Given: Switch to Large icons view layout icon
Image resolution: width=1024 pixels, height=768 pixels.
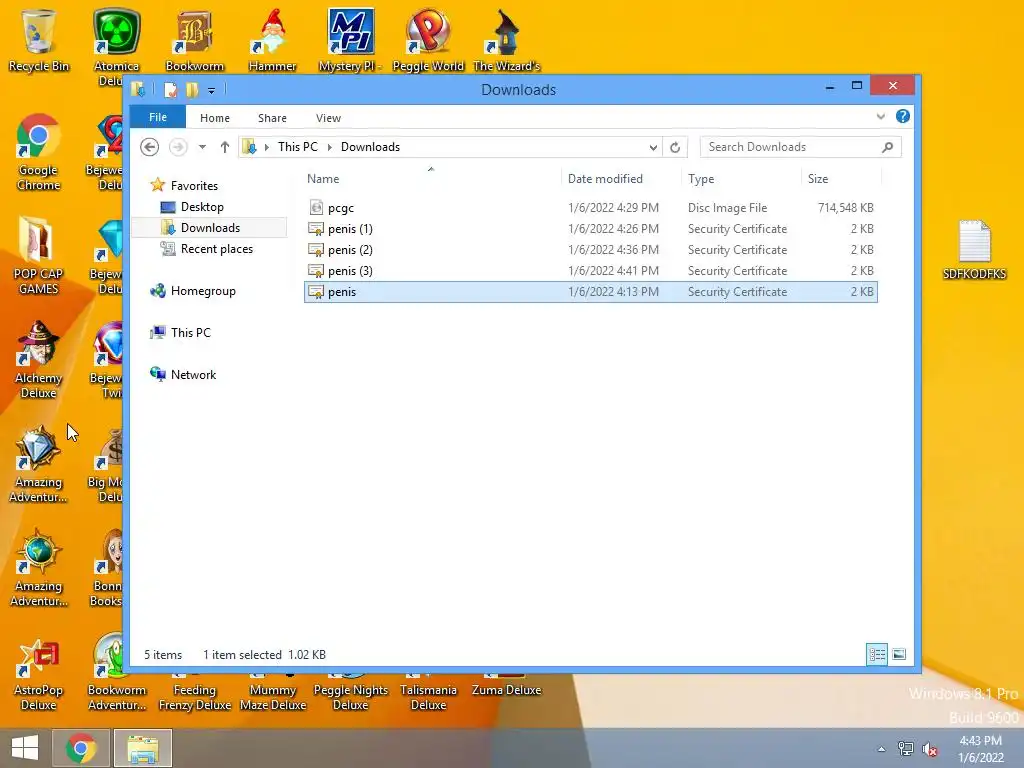Looking at the screenshot, I should coord(899,654).
